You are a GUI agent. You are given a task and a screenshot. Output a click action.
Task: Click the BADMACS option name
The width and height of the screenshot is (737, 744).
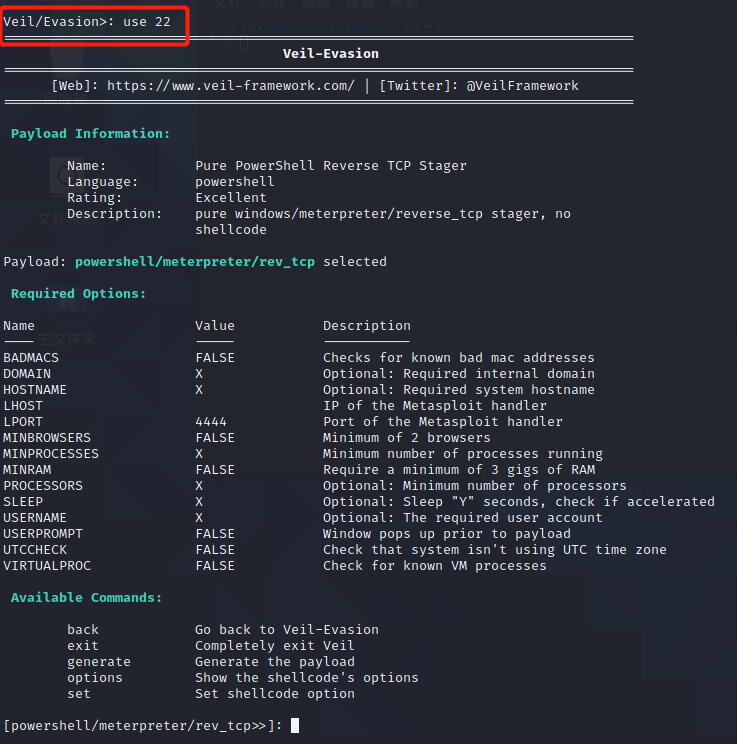click(x=31, y=358)
